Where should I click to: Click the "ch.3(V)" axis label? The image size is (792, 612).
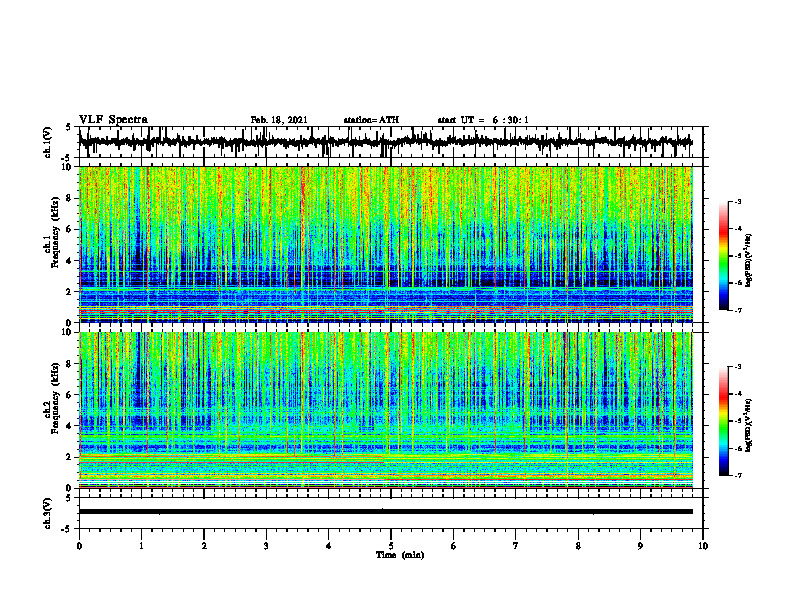(47, 513)
